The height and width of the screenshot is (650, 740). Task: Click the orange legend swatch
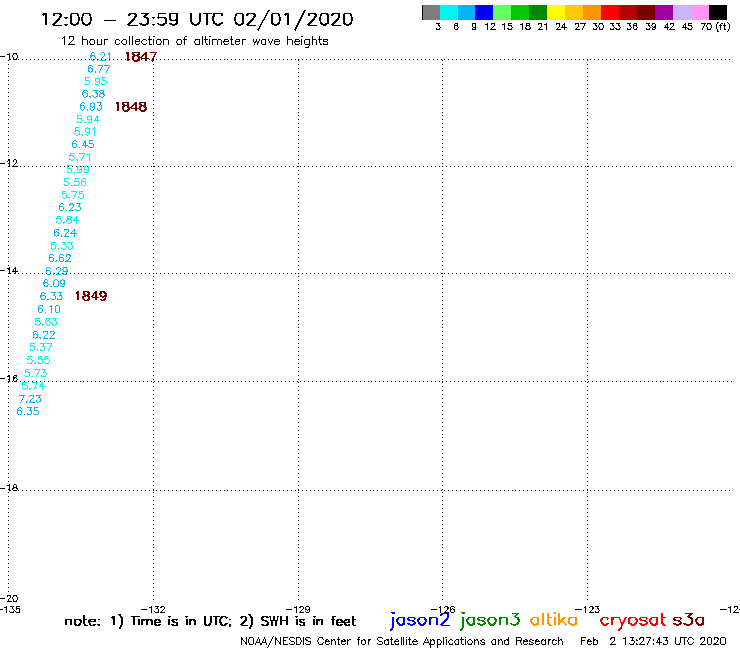pyautogui.click(x=592, y=12)
